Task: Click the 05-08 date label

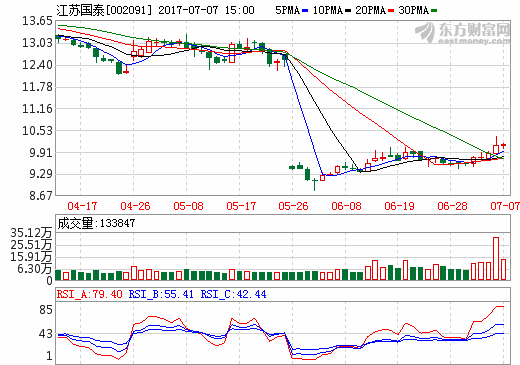Action: point(188,206)
